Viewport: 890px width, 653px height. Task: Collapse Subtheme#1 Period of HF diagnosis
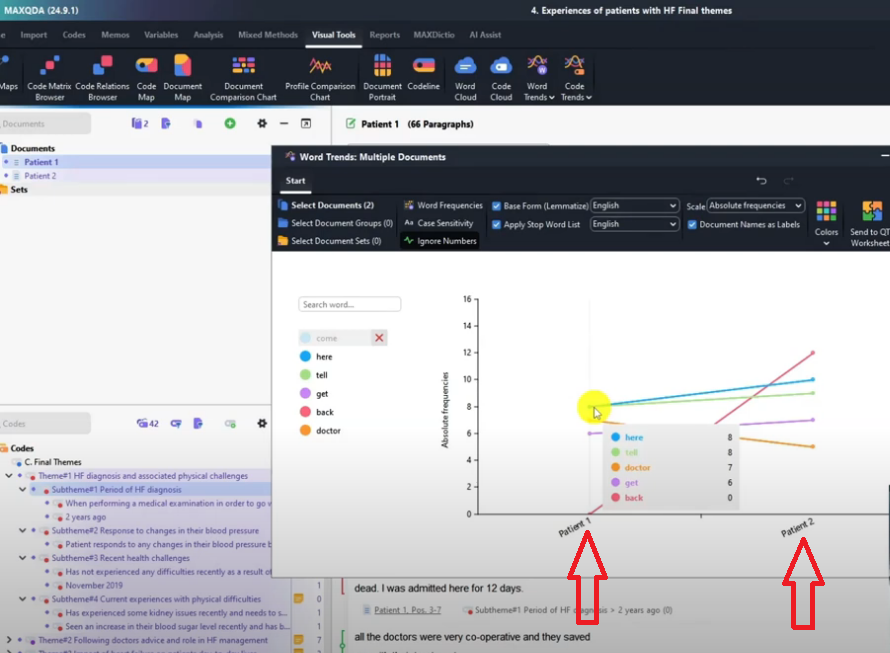coord(23,489)
